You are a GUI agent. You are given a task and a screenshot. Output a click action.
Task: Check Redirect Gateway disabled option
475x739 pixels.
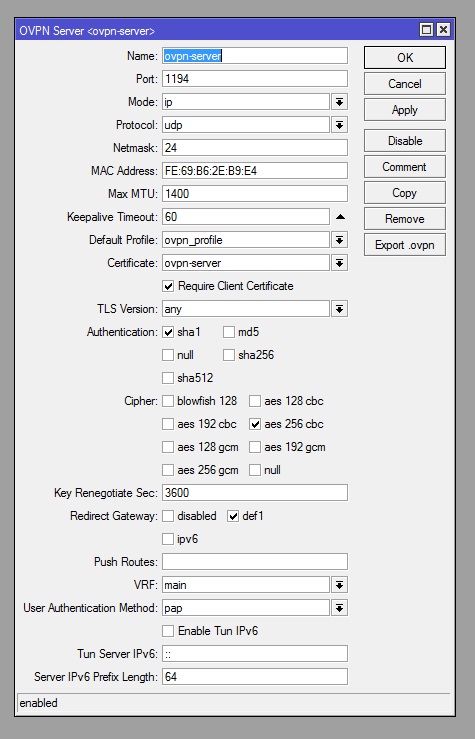pos(168,516)
